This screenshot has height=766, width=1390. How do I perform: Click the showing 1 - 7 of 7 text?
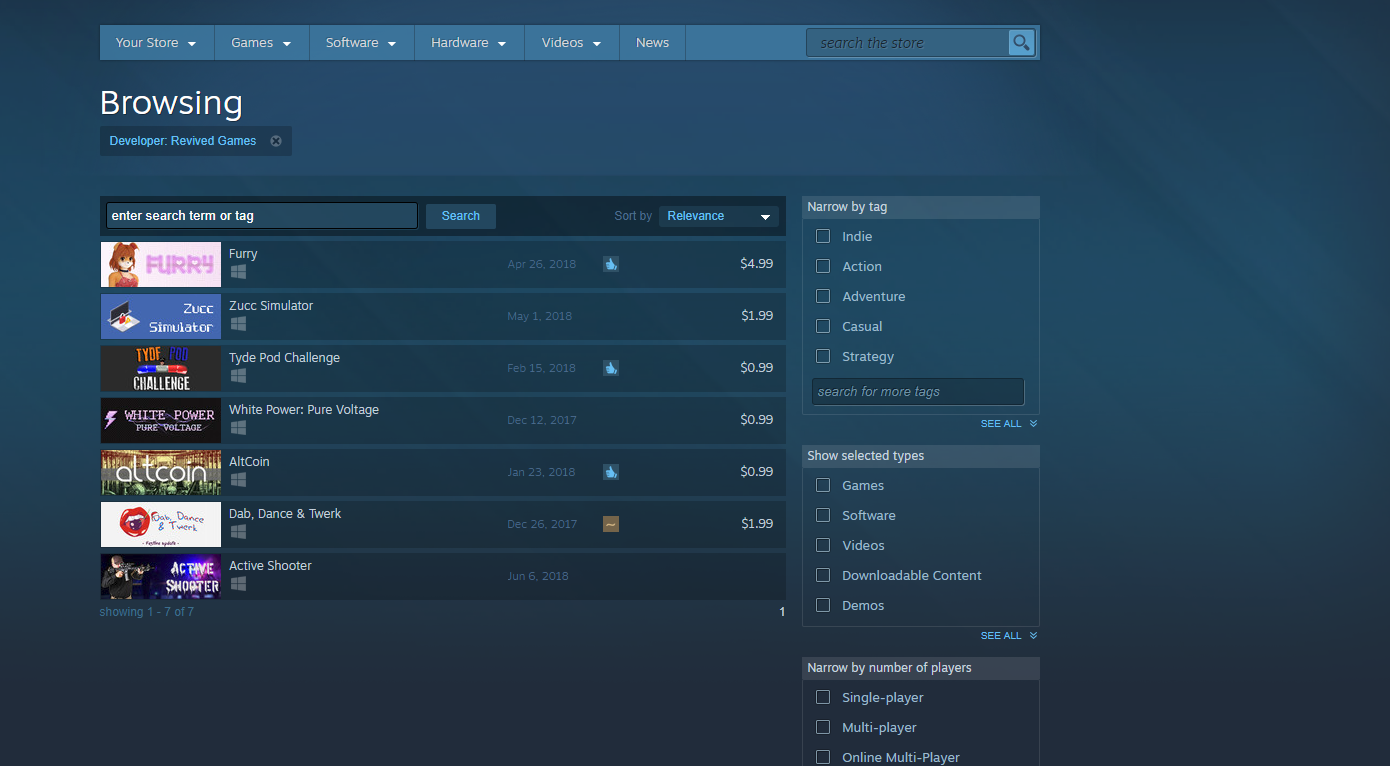pyautogui.click(x=147, y=612)
